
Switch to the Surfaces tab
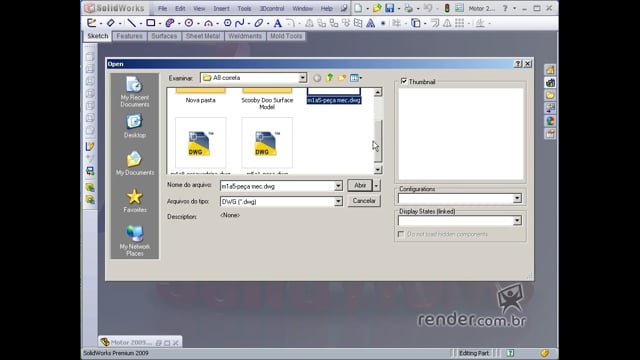point(164,36)
